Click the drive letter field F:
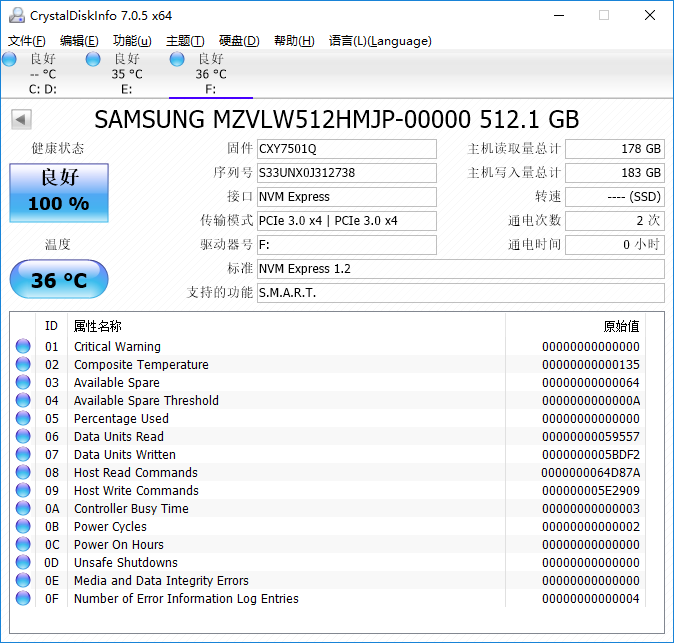The image size is (674, 643). (x=347, y=245)
